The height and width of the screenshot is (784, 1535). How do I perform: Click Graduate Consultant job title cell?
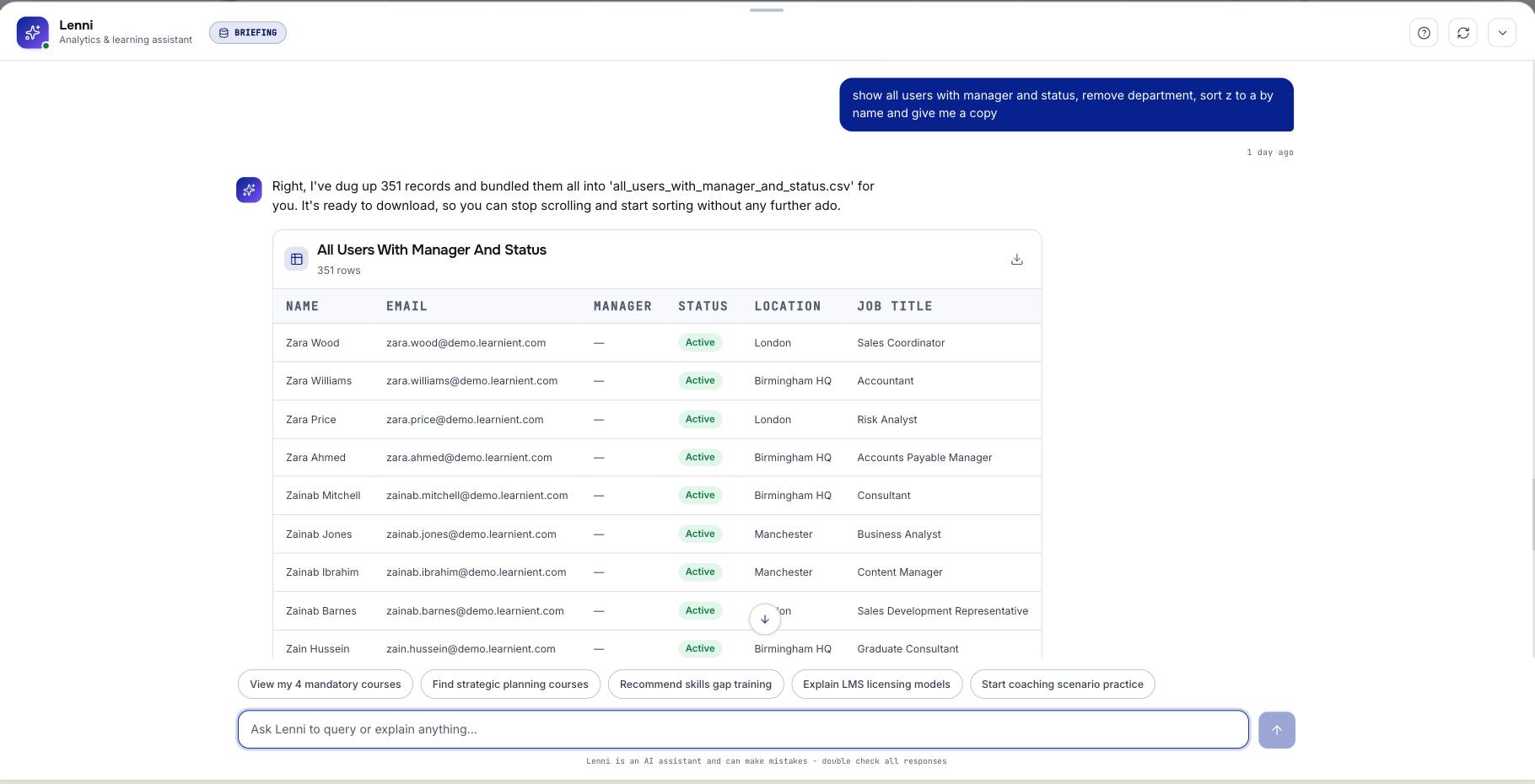click(908, 649)
